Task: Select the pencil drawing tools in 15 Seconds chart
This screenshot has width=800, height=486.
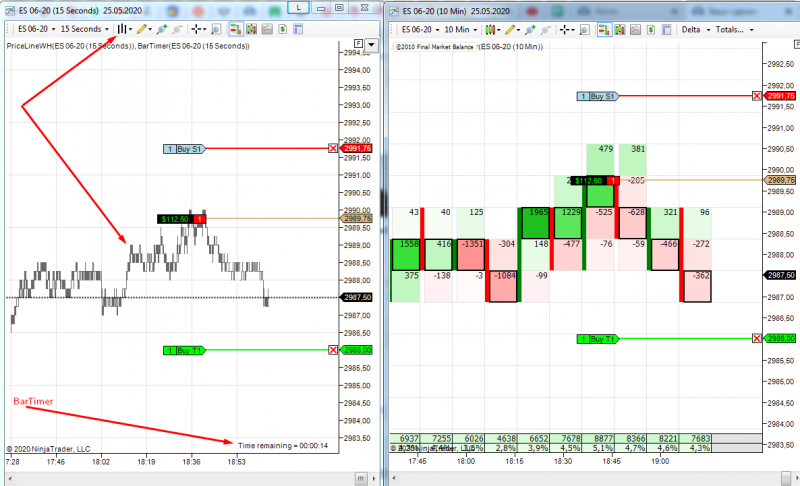Action: click(x=141, y=29)
